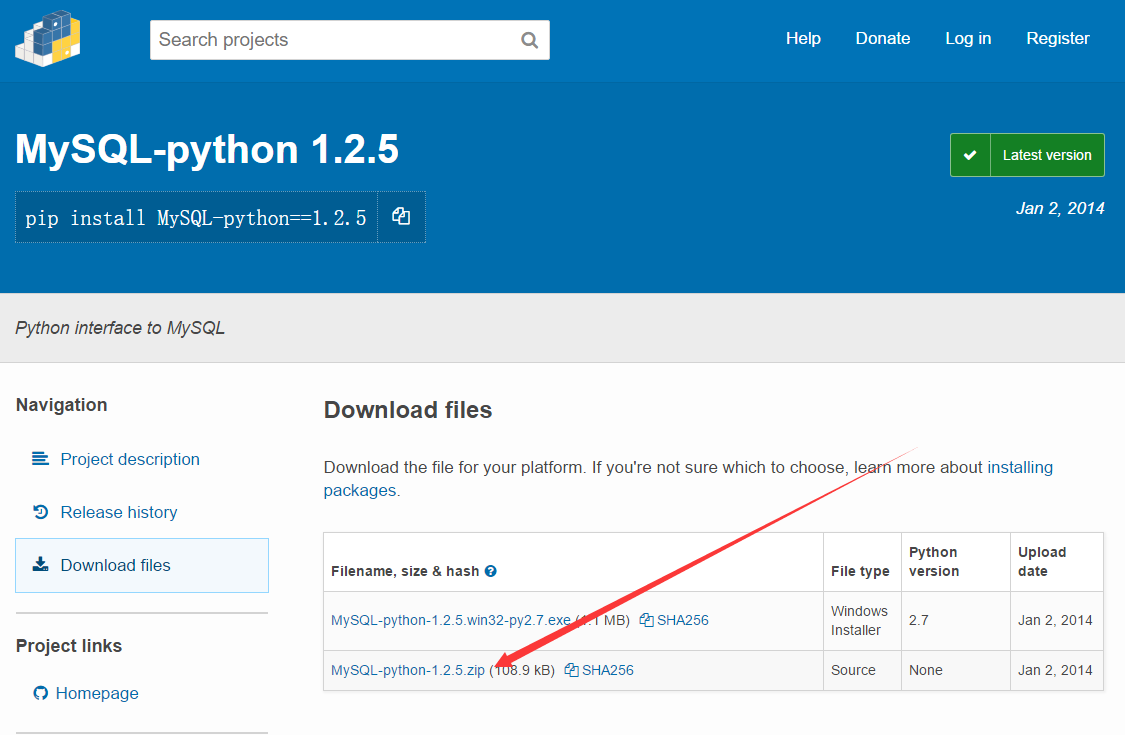The image size is (1125, 735).
Task: Click the Project description list icon
Action: [x=40, y=459]
